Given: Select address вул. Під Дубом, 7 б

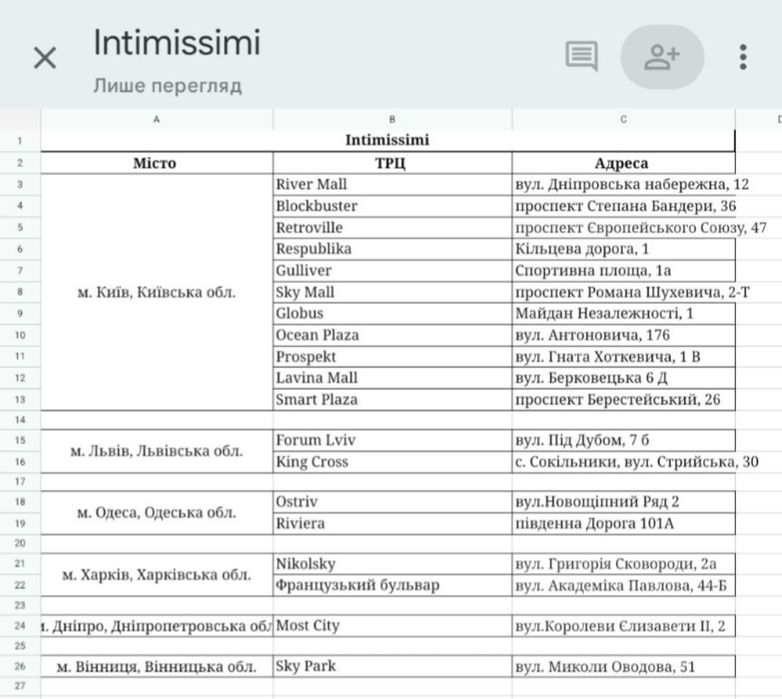Looking at the screenshot, I should click(623, 440).
